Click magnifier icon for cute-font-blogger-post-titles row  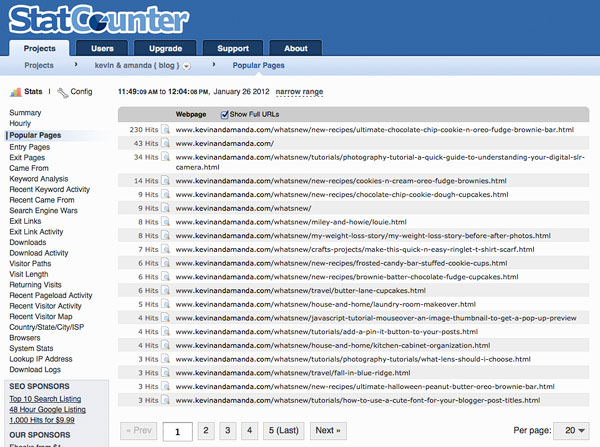click(x=165, y=400)
